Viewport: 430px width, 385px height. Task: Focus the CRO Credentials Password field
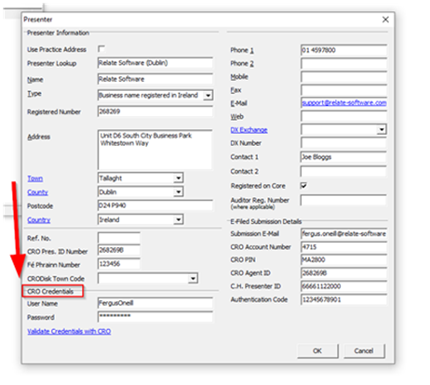coord(155,316)
